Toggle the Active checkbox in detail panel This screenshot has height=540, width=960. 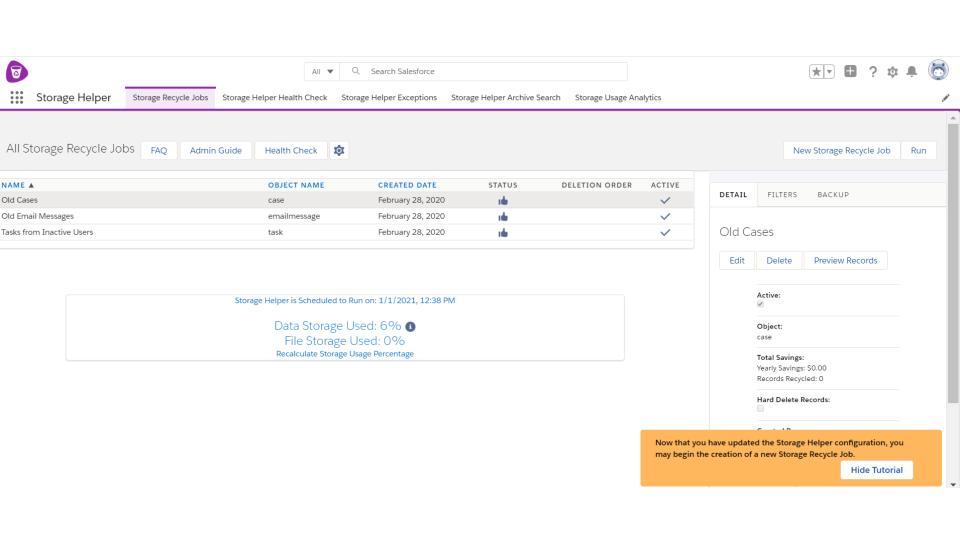click(x=760, y=304)
